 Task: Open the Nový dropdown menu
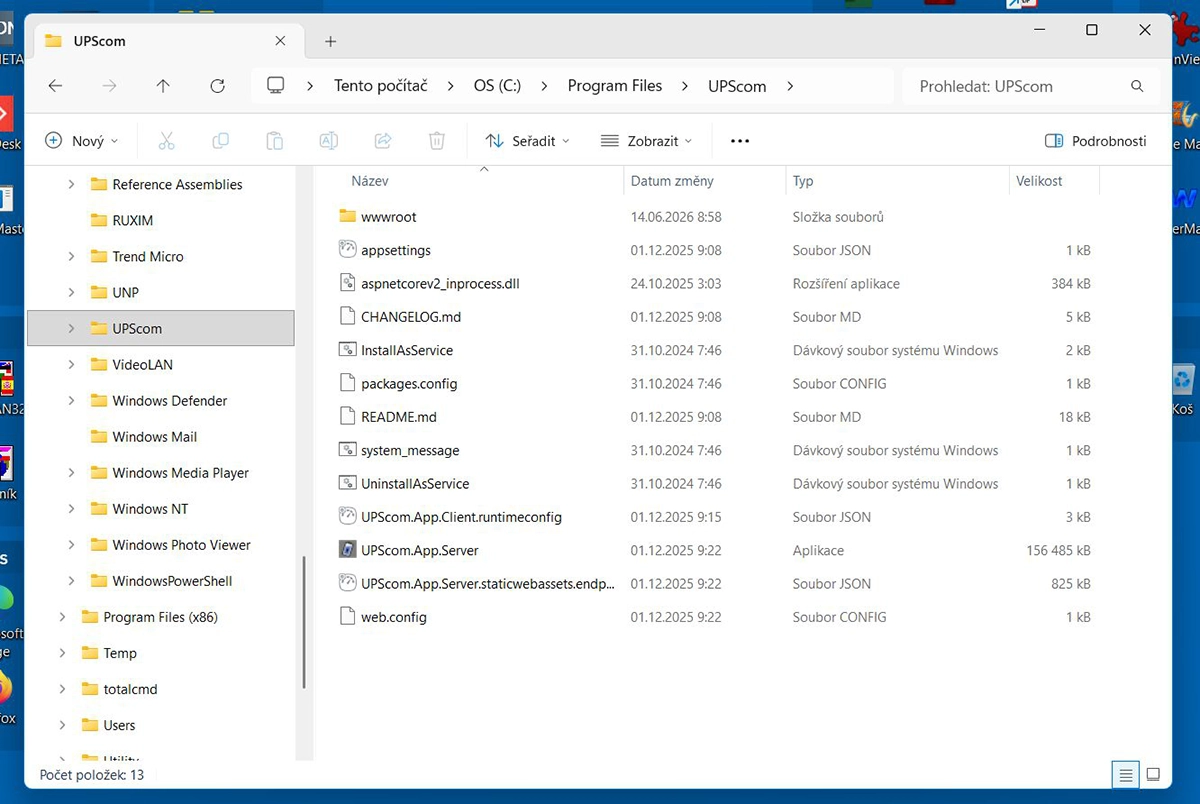pyautogui.click(x=81, y=141)
